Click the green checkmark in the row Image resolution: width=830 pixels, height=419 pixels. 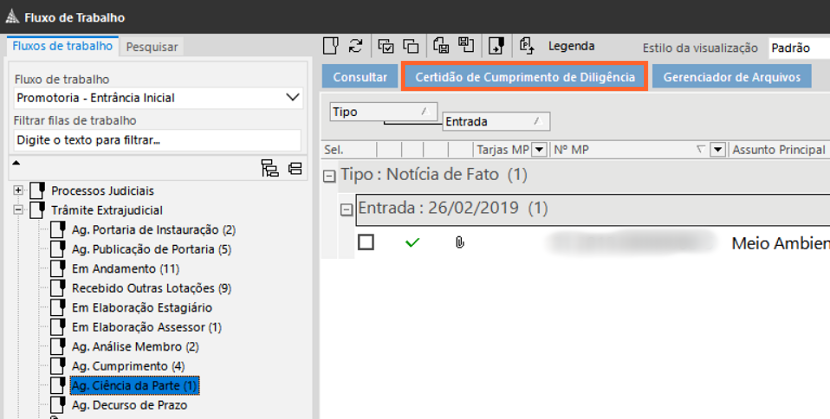412,242
